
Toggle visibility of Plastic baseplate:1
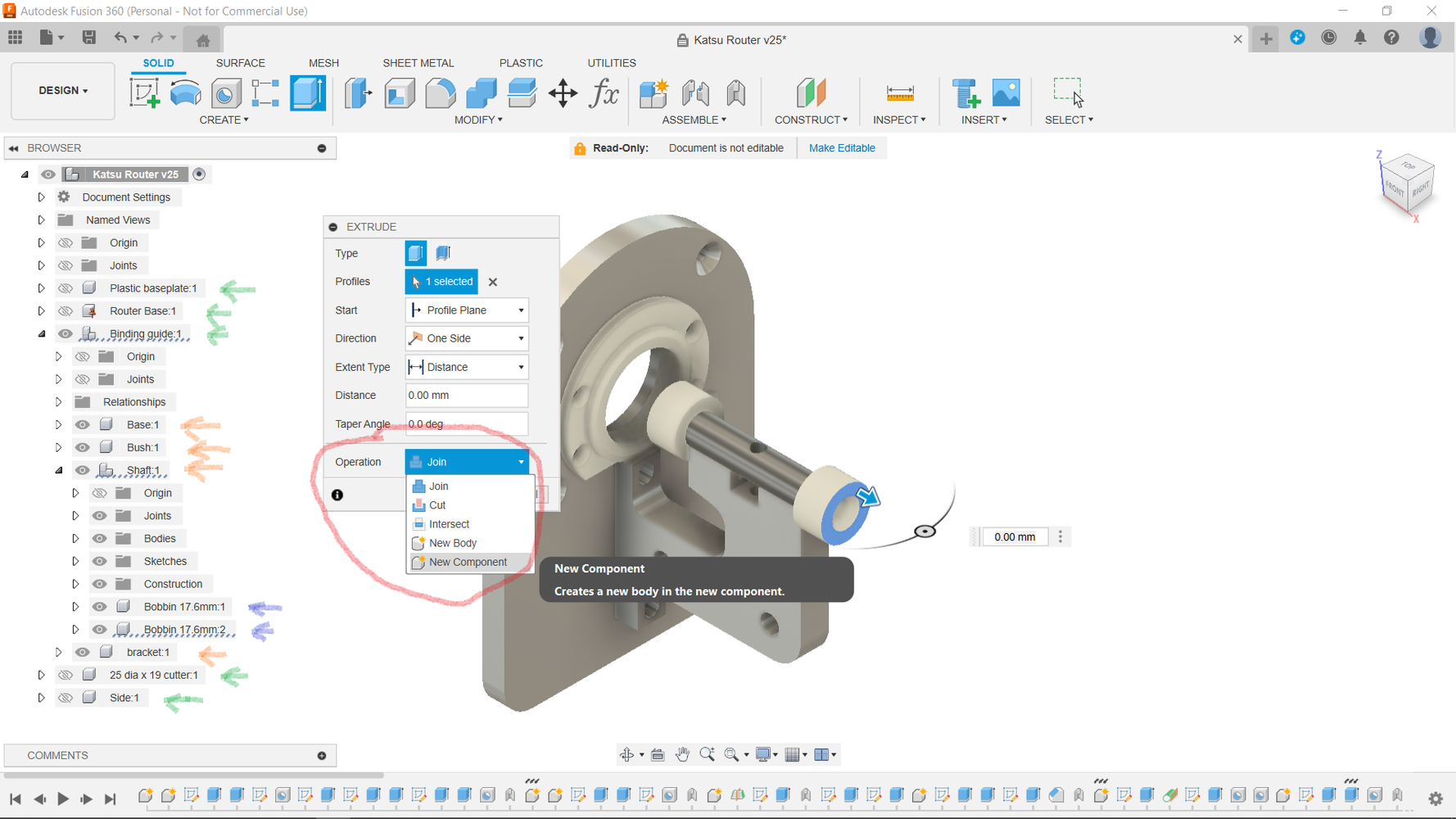coord(66,288)
